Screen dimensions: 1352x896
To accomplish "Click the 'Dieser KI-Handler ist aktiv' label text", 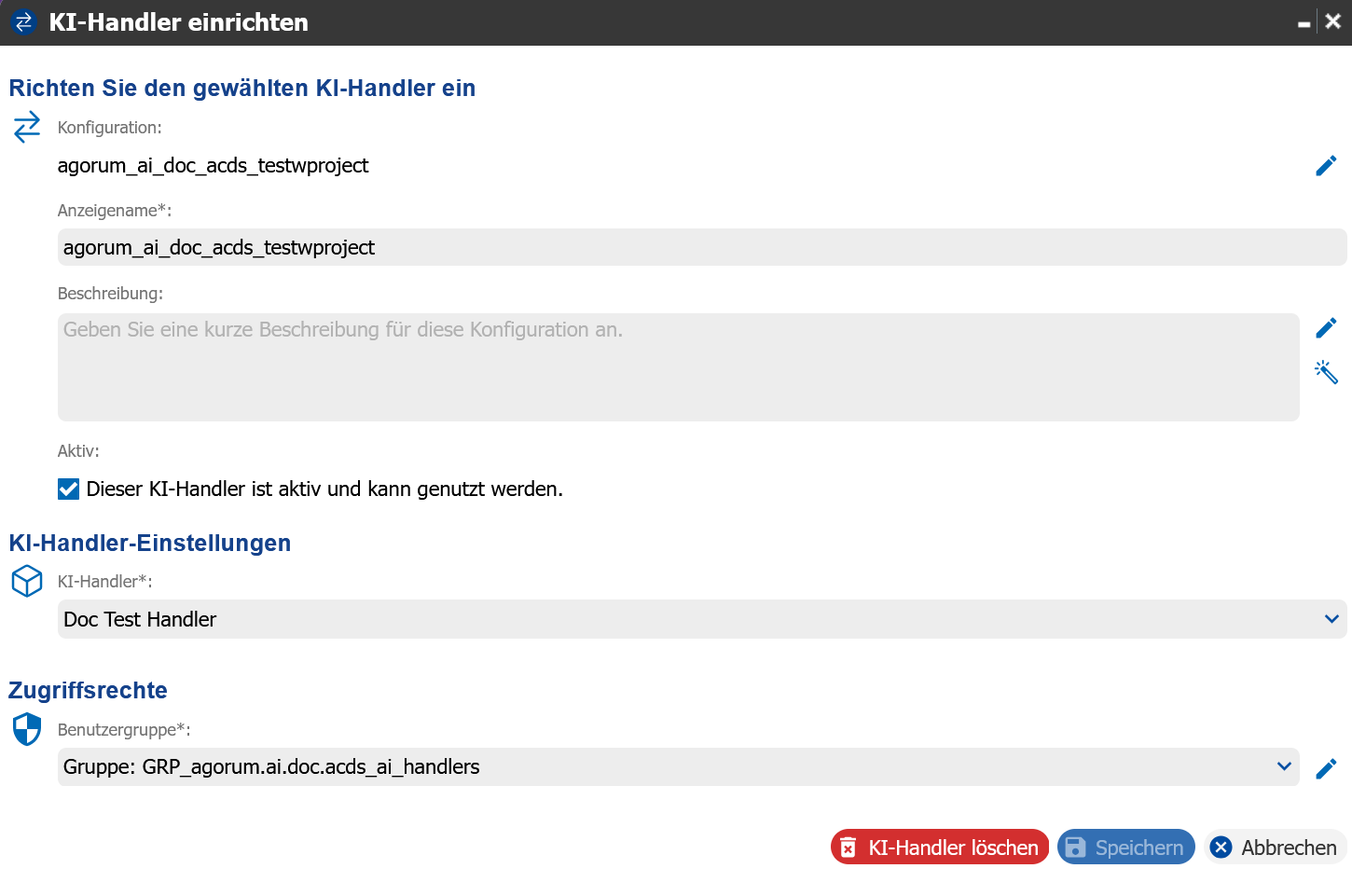I will click(x=324, y=489).
